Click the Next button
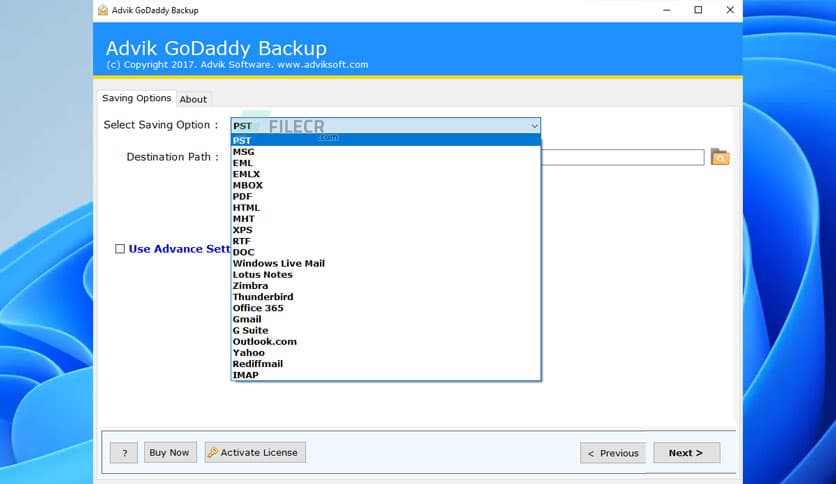This screenshot has width=836, height=484. click(x=686, y=453)
